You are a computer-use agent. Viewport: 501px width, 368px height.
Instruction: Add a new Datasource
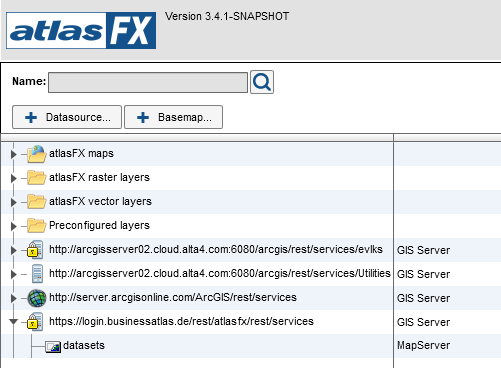tap(67, 117)
